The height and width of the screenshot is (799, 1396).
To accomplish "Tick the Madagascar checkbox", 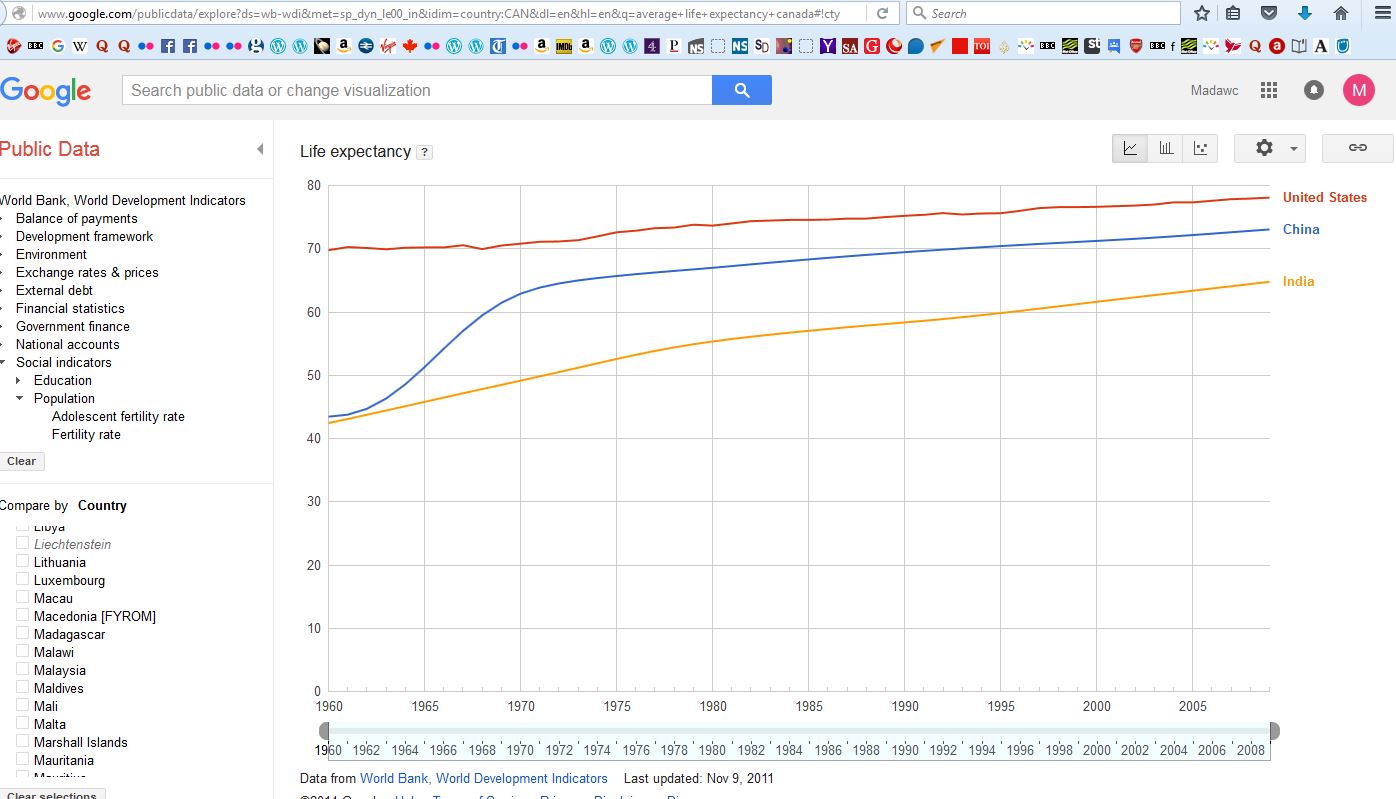I will click(x=22, y=633).
